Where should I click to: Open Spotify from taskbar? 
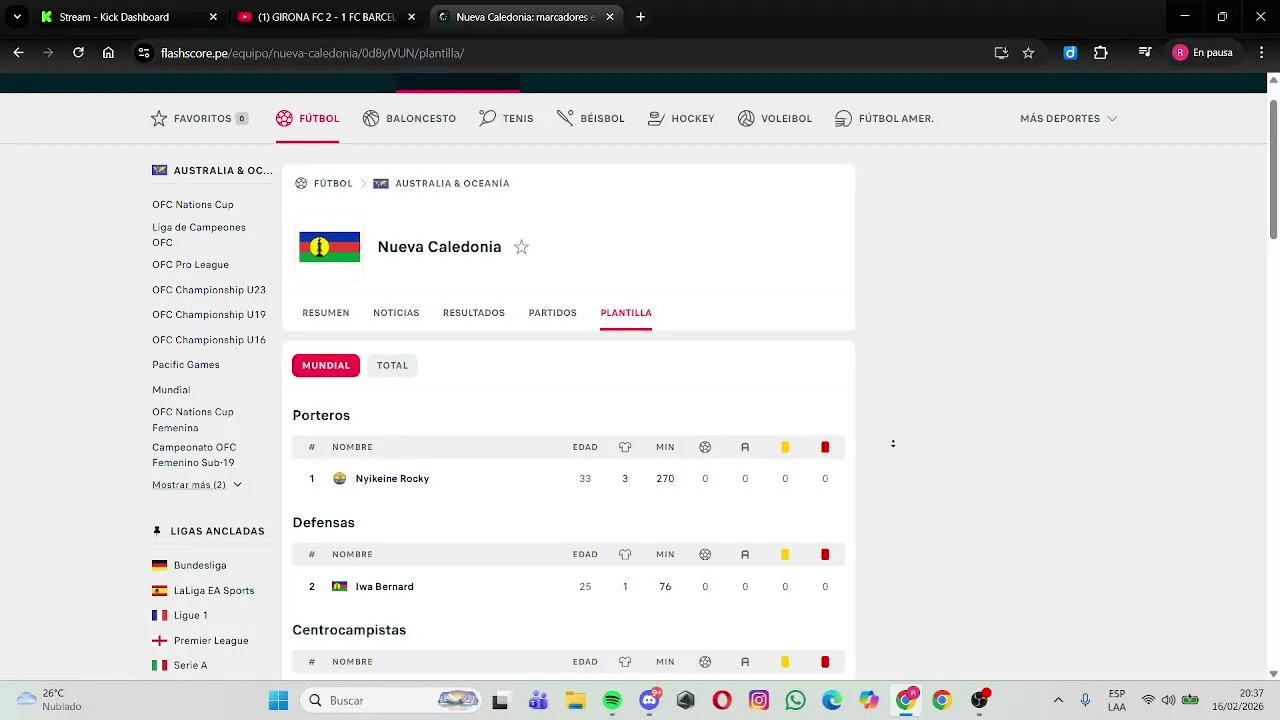coord(613,700)
